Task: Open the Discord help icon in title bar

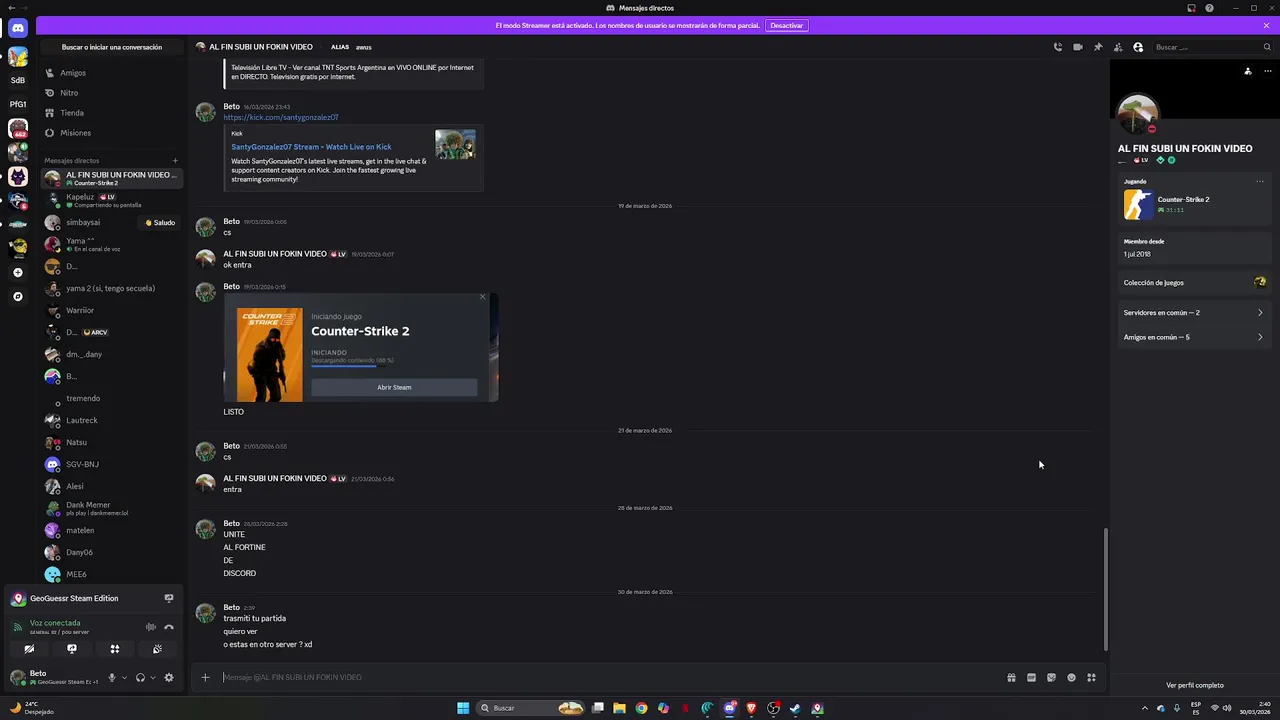Action: 1209,8
